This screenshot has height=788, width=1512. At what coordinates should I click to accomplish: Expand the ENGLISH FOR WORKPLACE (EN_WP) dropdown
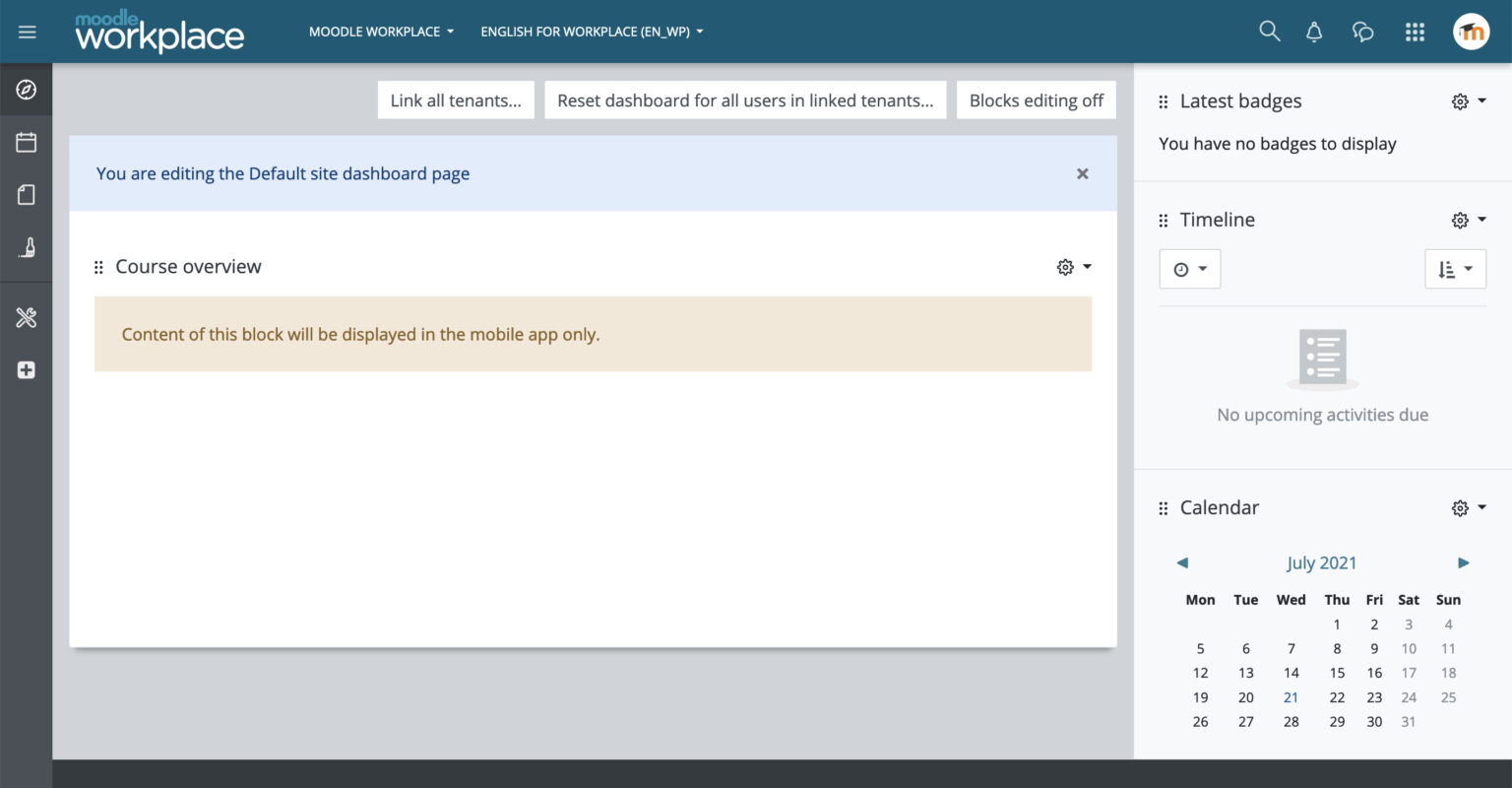(591, 31)
